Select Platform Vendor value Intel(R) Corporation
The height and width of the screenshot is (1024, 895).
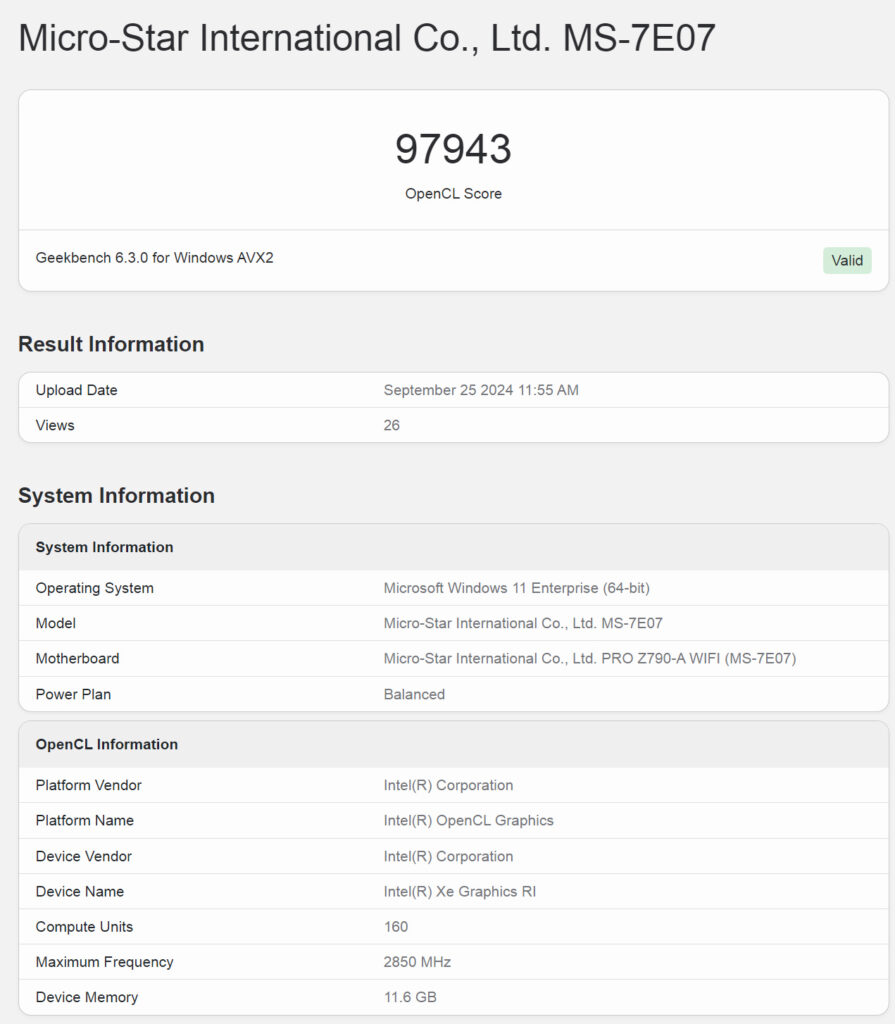[x=448, y=786]
